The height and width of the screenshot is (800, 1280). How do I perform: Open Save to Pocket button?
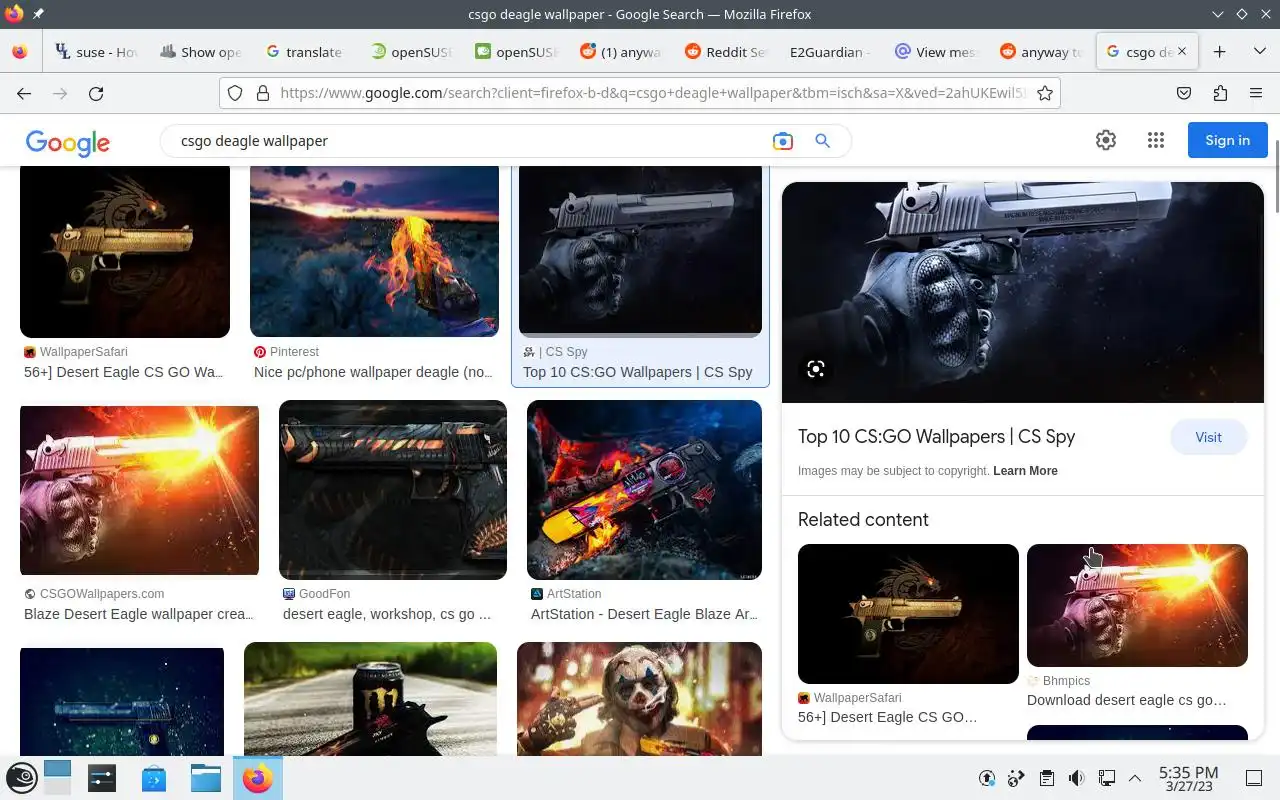click(x=1184, y=93)
